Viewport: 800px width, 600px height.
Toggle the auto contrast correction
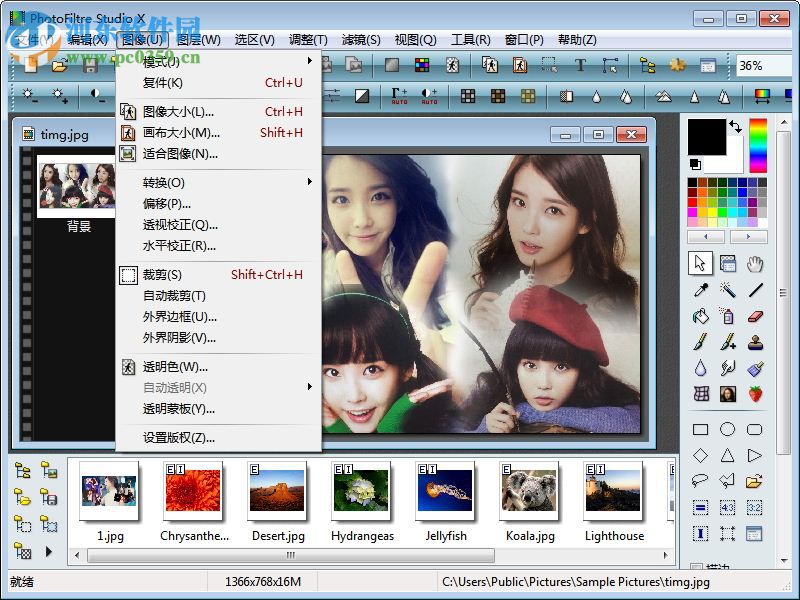click(428, 94)
